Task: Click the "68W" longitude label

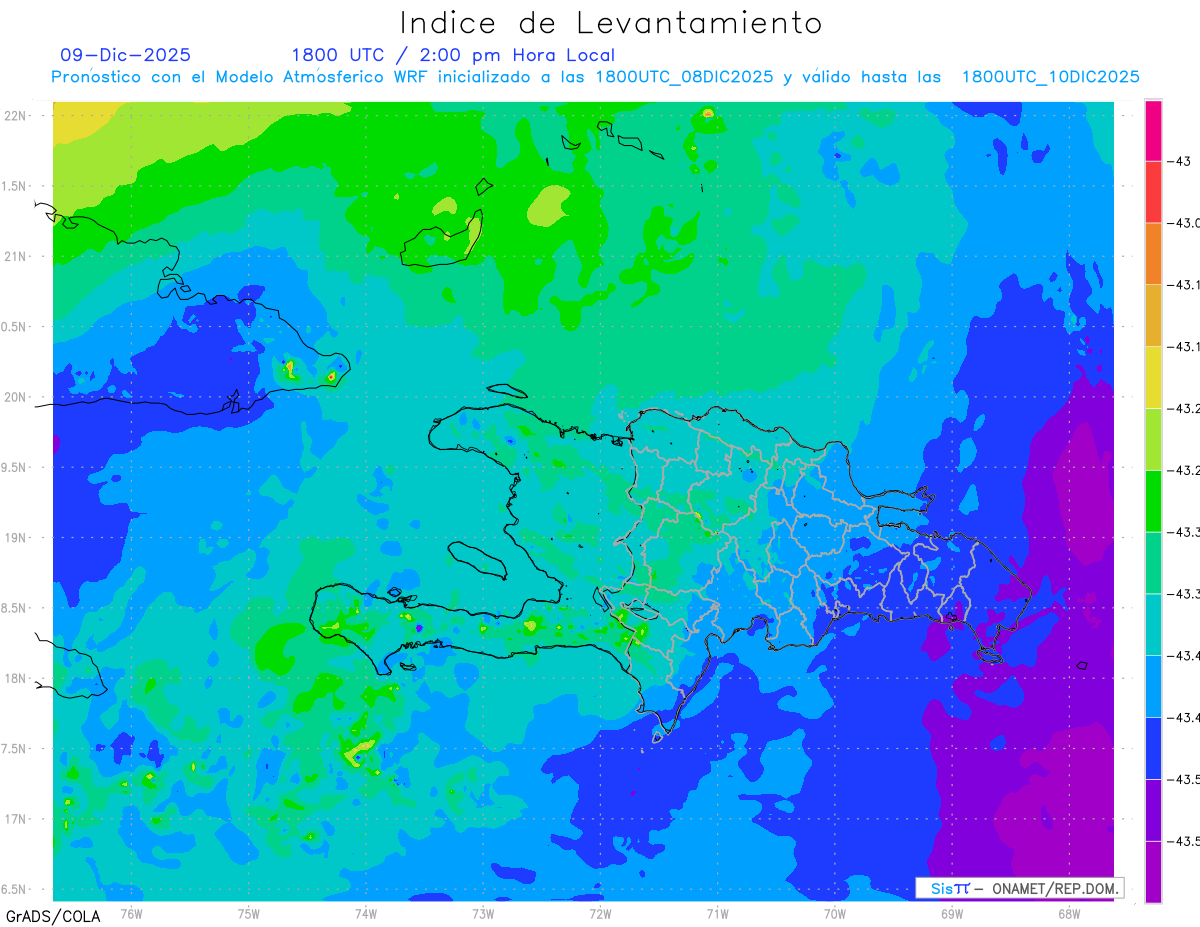Action: (1068, 913)
